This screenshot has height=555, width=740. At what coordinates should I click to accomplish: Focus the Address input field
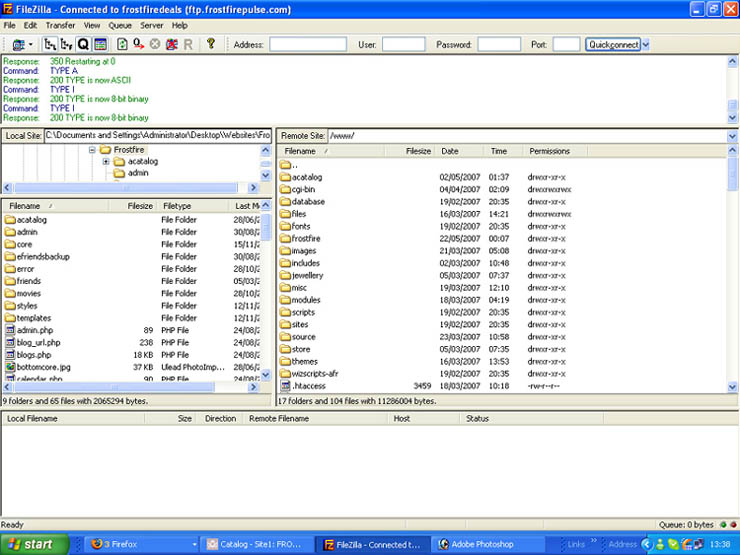tap(308, 44)
